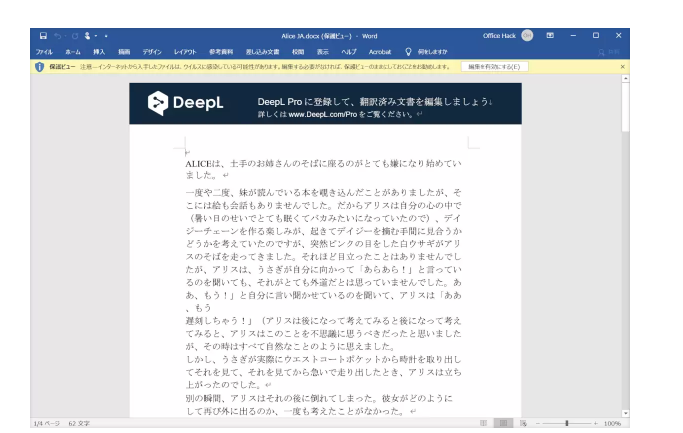Viewport: 683px width, 433px height.
Task: Click the vertical scrollbar down arrow
Action: pos(625,411)
